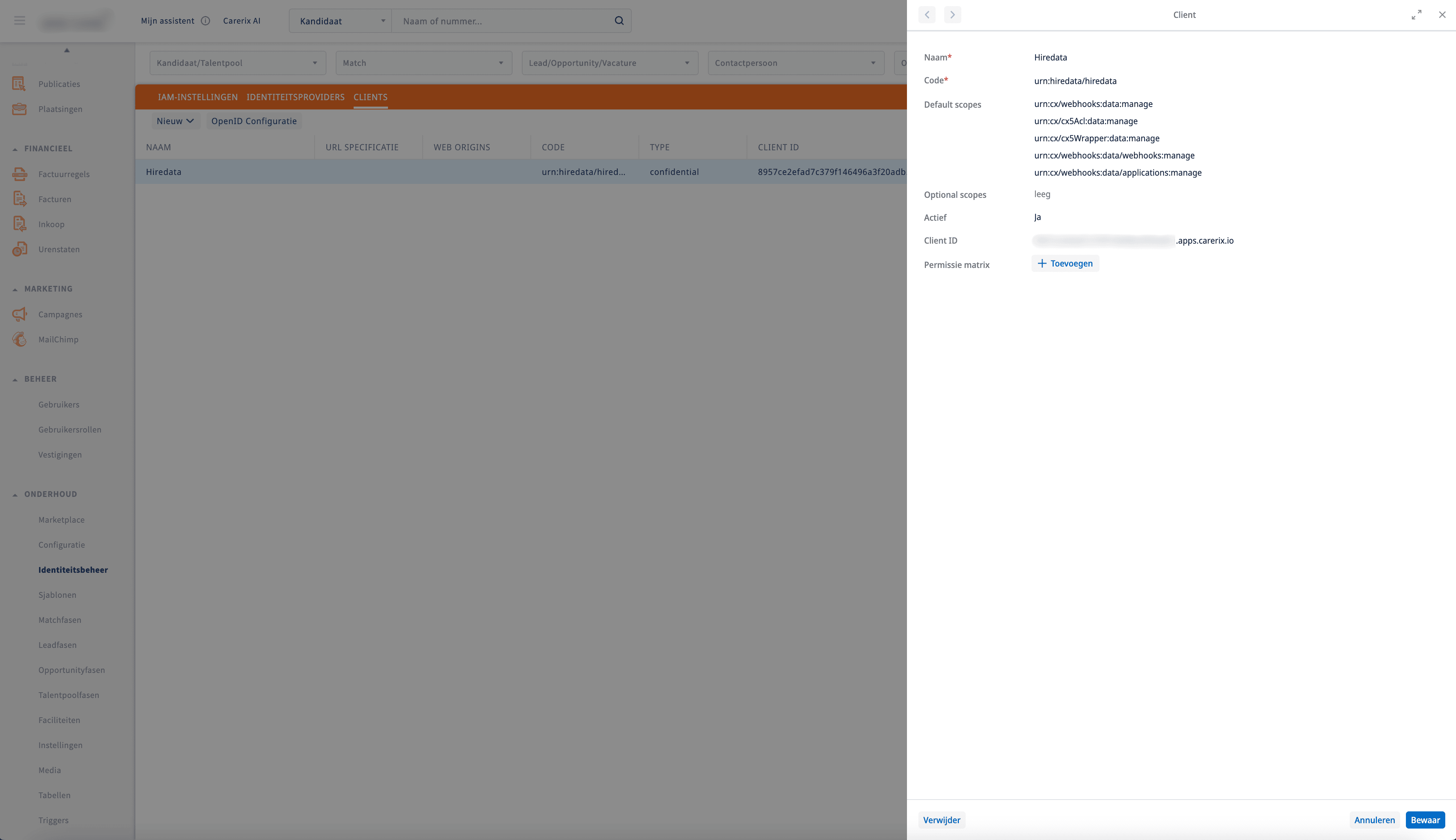Click the Optional scopes value leeg
This screenshot has height=840, width=1456.
[1042, 194]
